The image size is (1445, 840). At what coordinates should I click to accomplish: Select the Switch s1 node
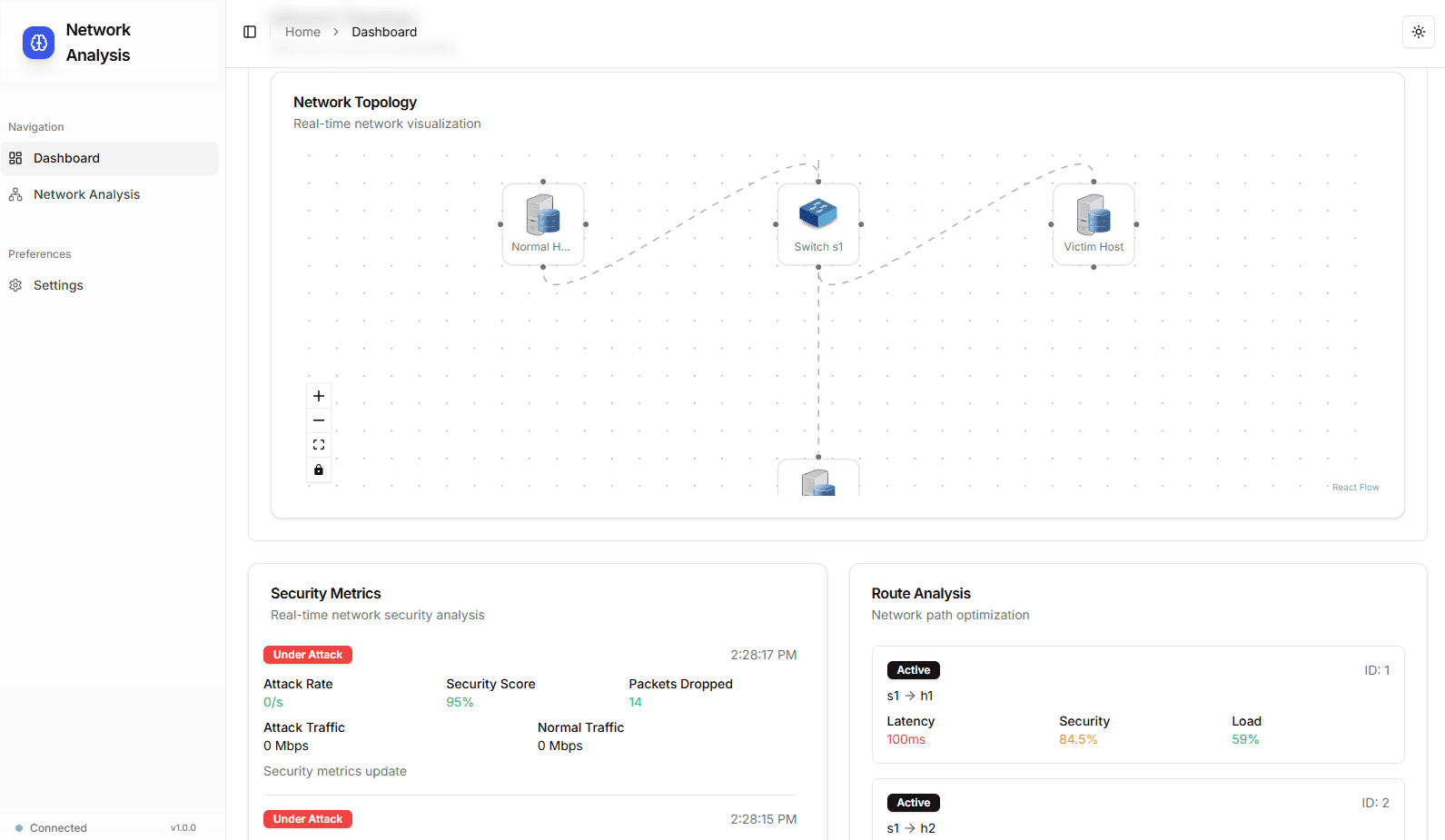click(818, 224)
